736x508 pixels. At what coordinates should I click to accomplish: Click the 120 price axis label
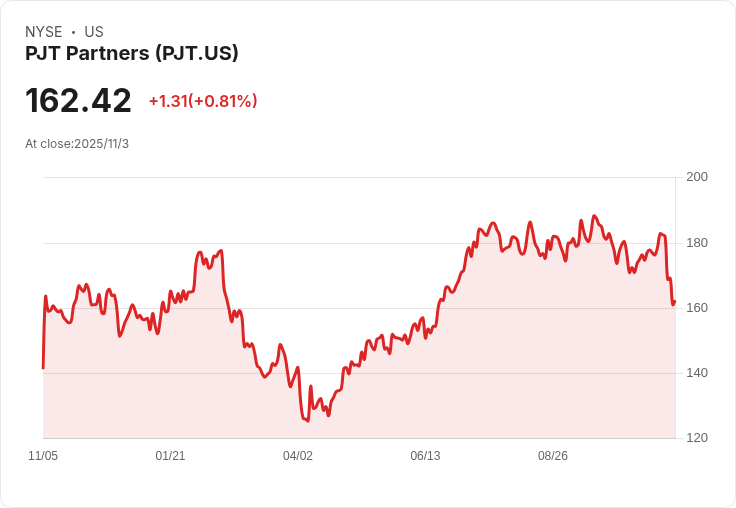pos(697,438)
